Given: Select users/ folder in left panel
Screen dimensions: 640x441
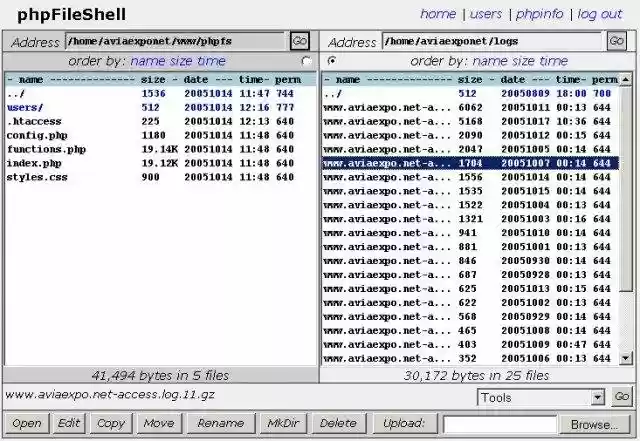Looking at the screenshot, I should tap(160, 108).
